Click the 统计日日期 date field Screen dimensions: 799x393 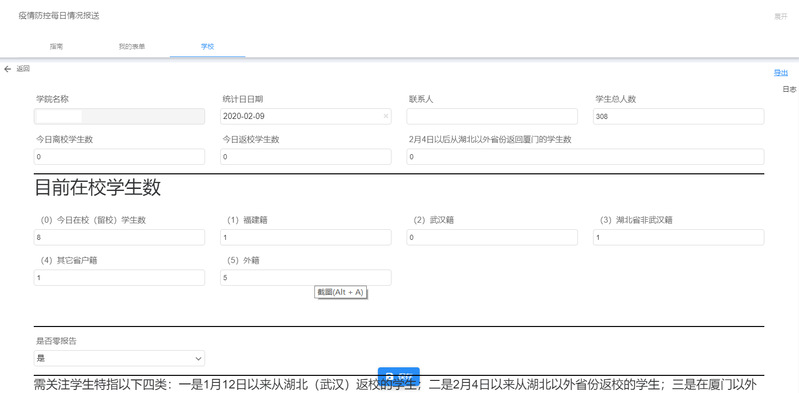point(305,116)
